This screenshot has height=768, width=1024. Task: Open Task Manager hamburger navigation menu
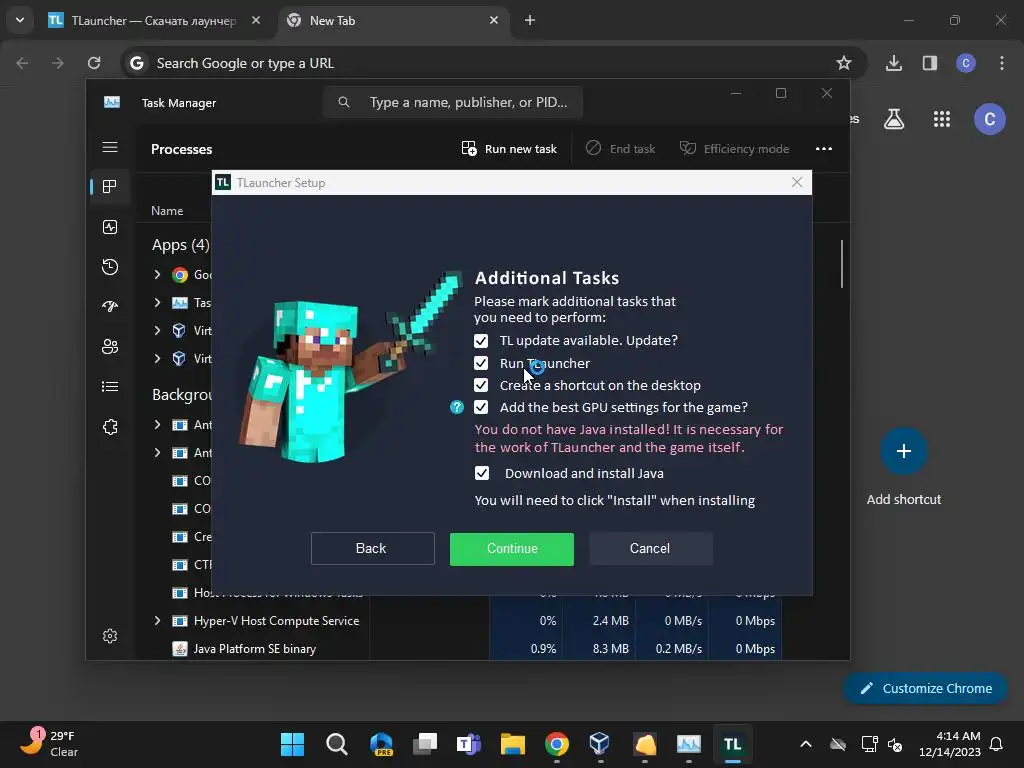click(110, 148)
